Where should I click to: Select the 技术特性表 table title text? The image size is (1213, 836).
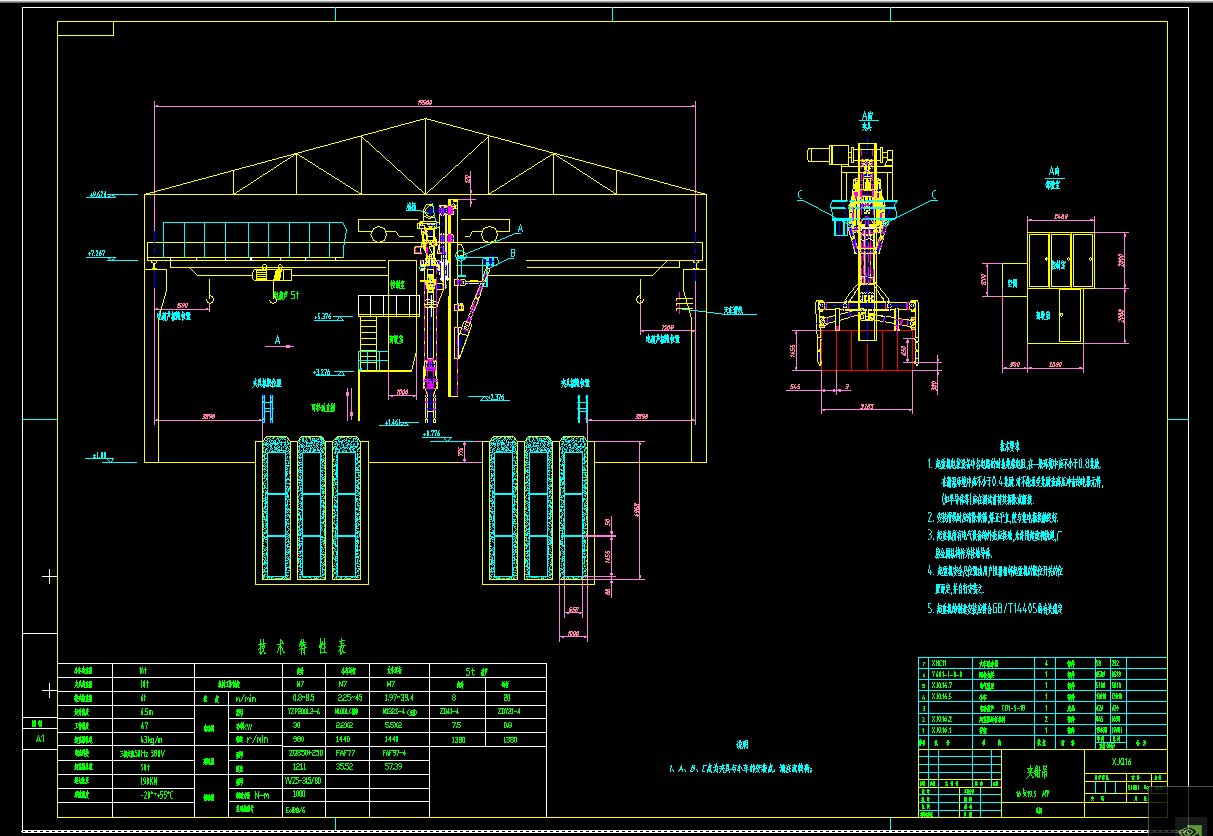click(302, 648)
